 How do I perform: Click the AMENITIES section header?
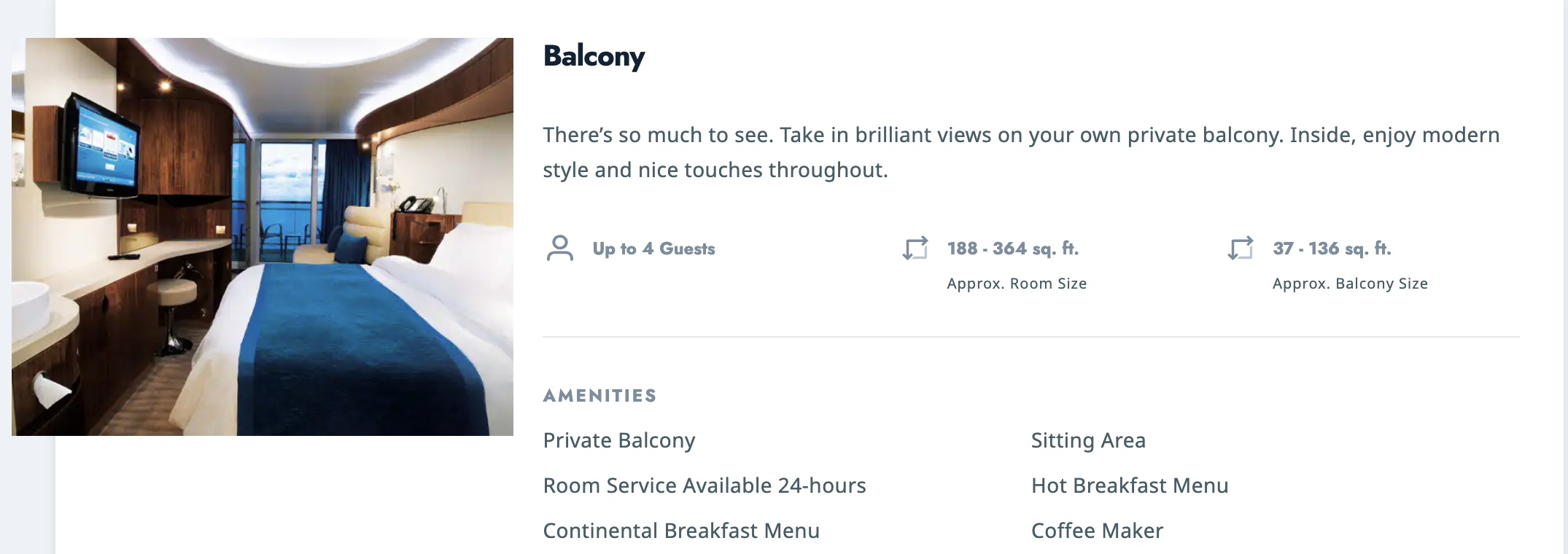click(x=599, y=396)
